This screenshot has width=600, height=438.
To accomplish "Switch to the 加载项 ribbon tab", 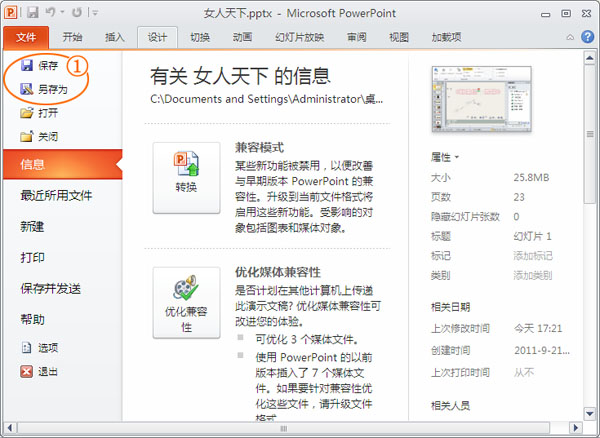I will pyautogui.click(x=446, y=37).
